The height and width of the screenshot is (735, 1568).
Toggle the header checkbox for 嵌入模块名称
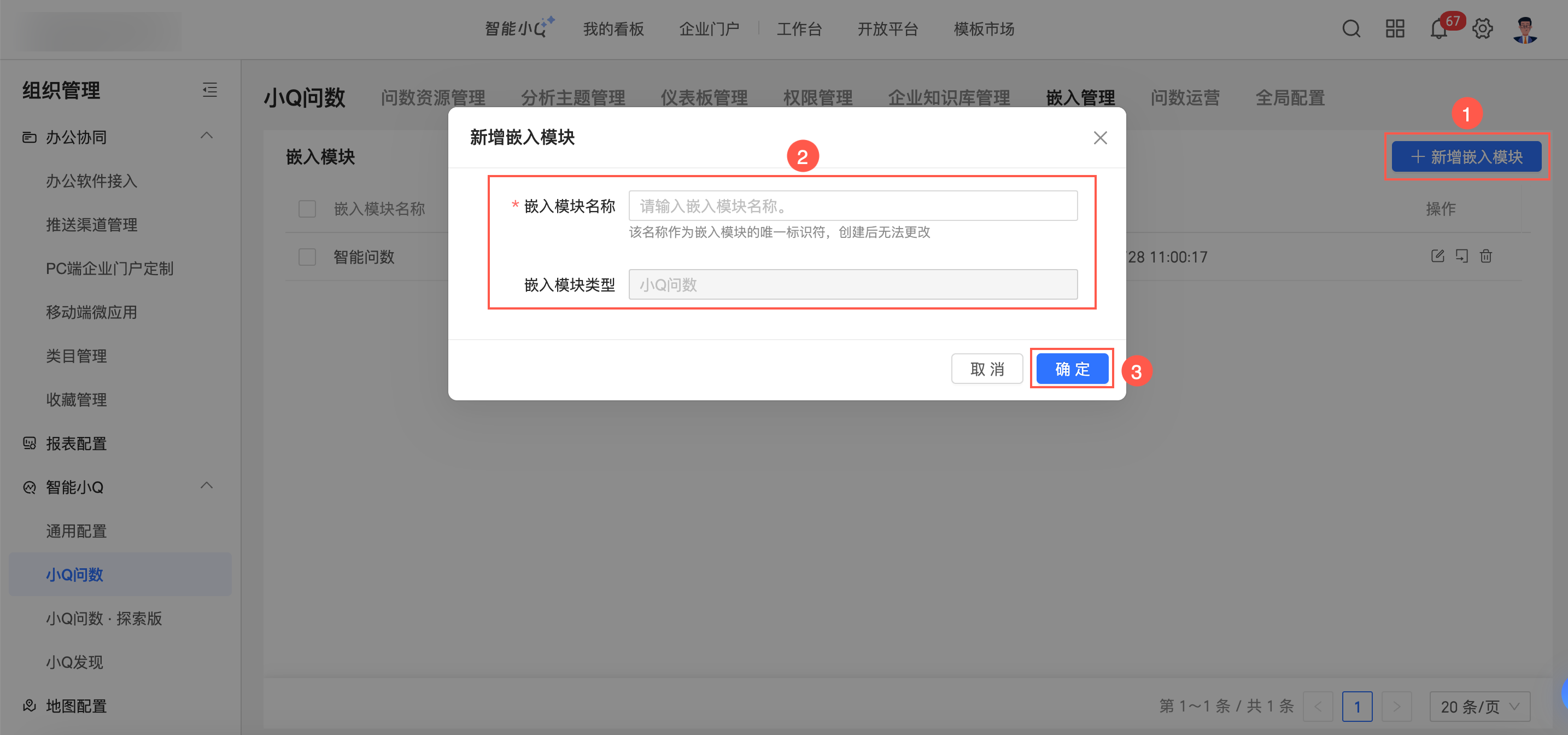click(x=307, y=209)
